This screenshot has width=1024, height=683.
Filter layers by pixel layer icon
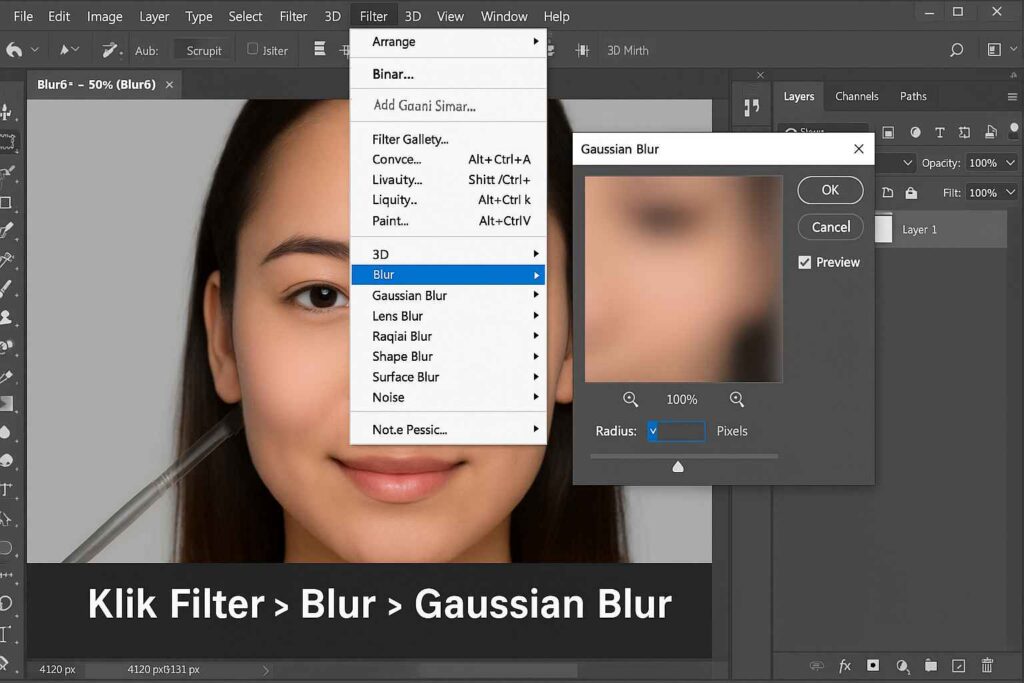coord(888,133)
